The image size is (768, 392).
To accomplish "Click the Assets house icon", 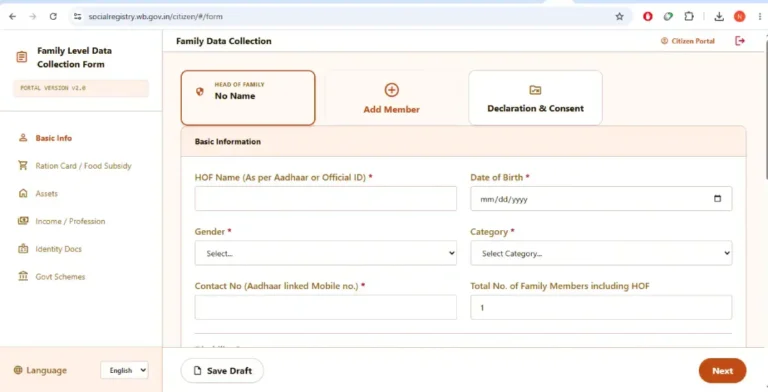I will 23,193.
